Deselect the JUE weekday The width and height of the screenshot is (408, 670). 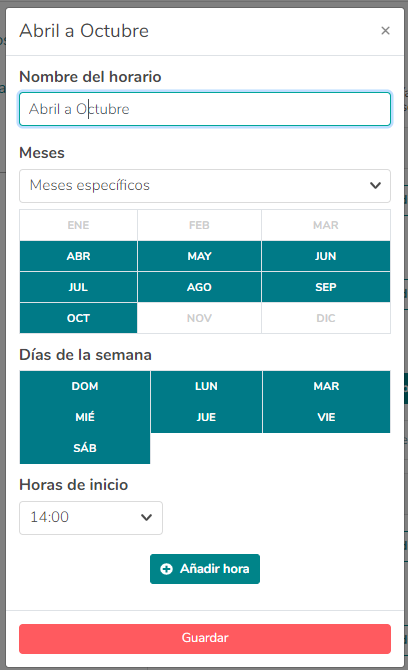tap(206, 417)
